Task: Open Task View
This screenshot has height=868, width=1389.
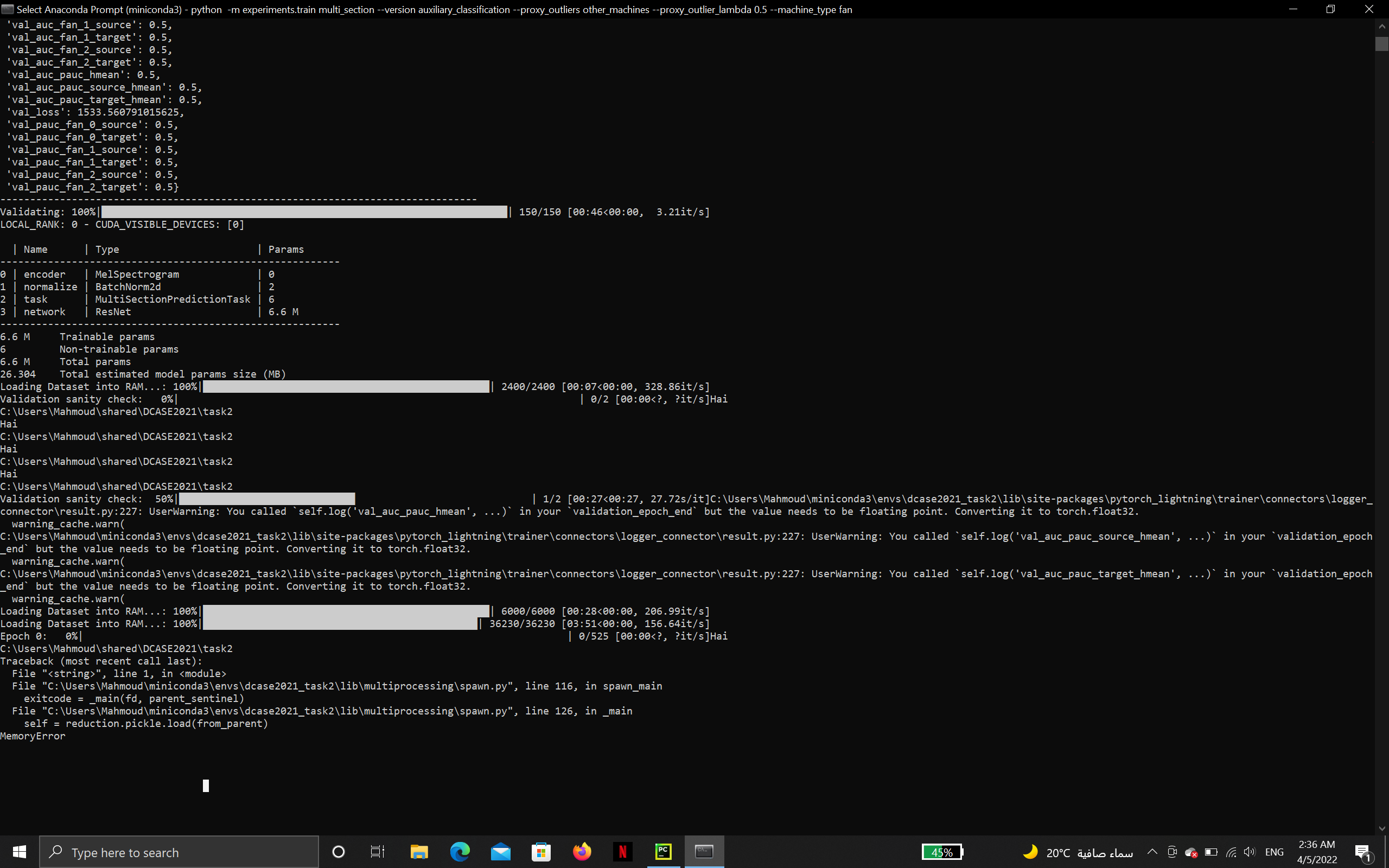Action: point(378,852)
